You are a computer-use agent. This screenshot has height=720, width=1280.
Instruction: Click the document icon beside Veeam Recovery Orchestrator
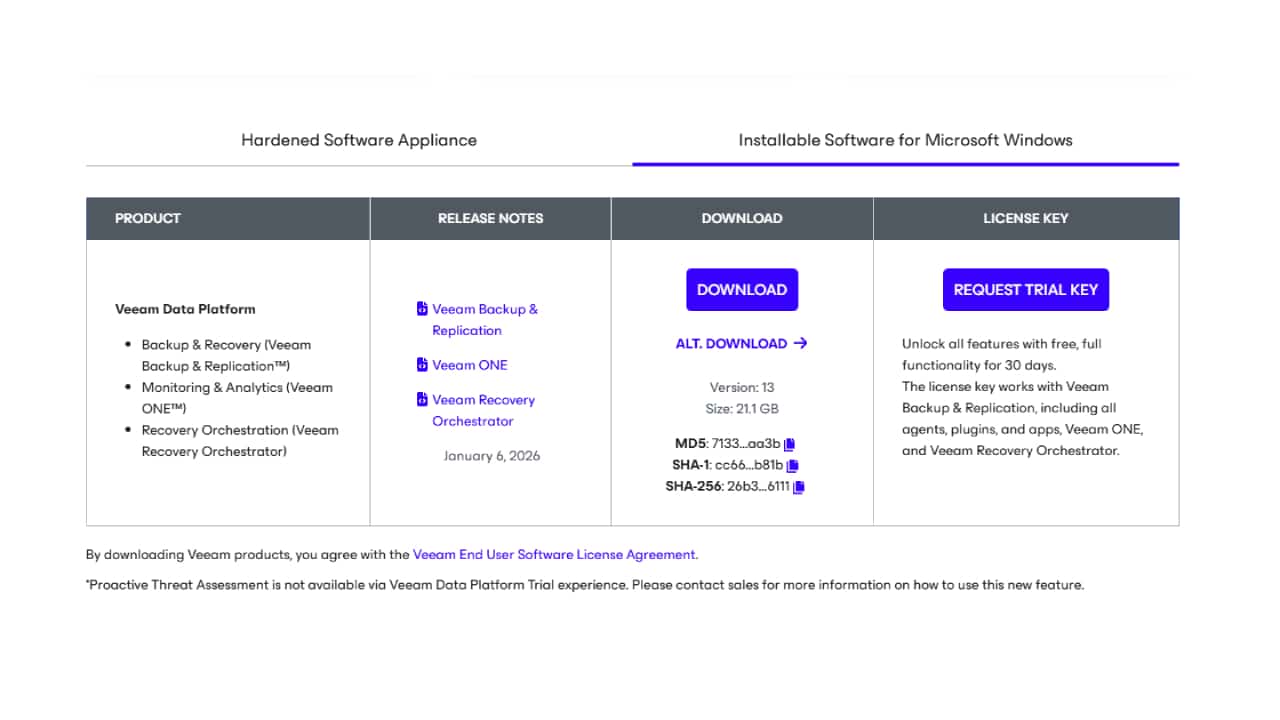coord(421,399)
